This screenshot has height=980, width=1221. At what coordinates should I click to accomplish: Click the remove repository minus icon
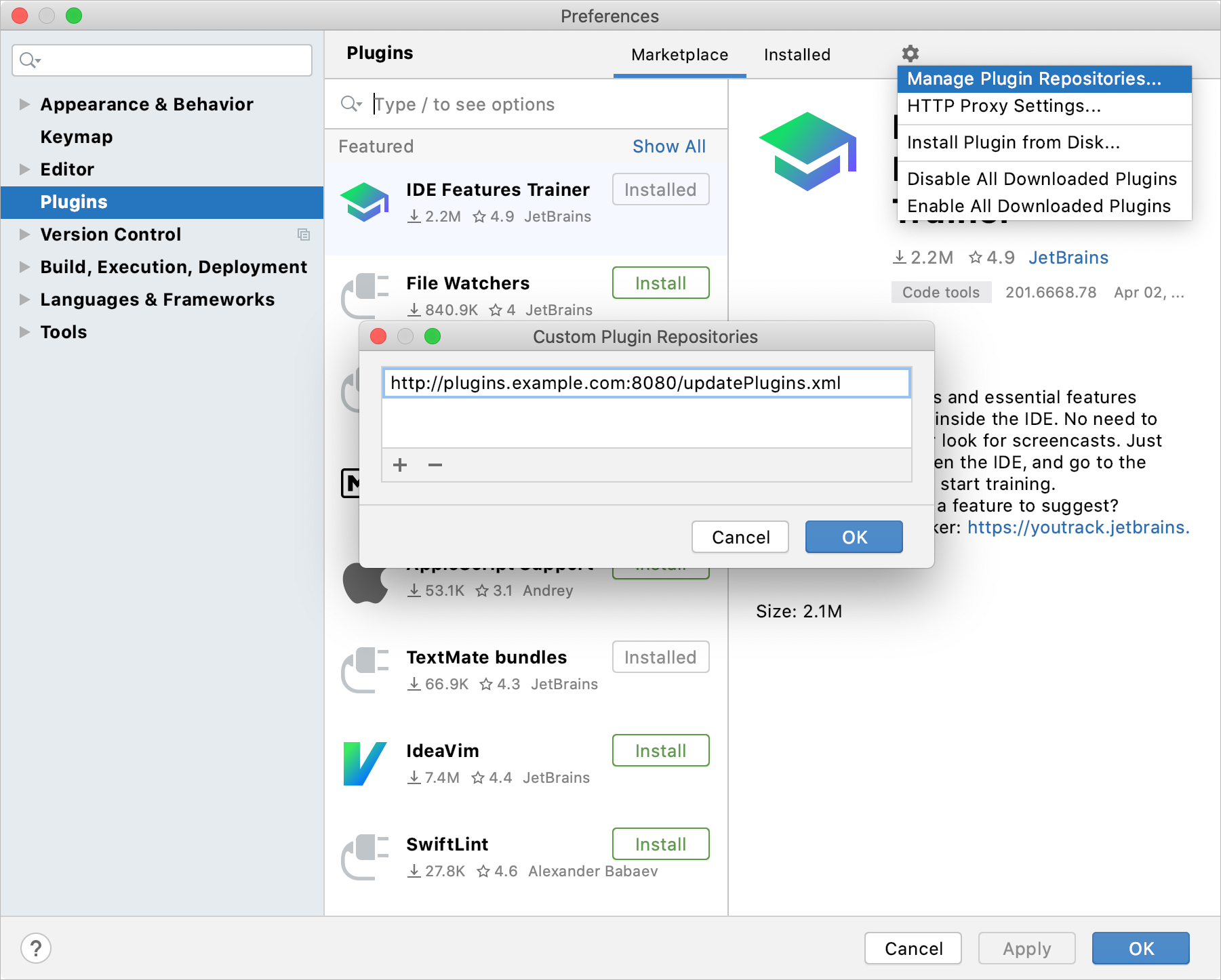pos(435,465)
